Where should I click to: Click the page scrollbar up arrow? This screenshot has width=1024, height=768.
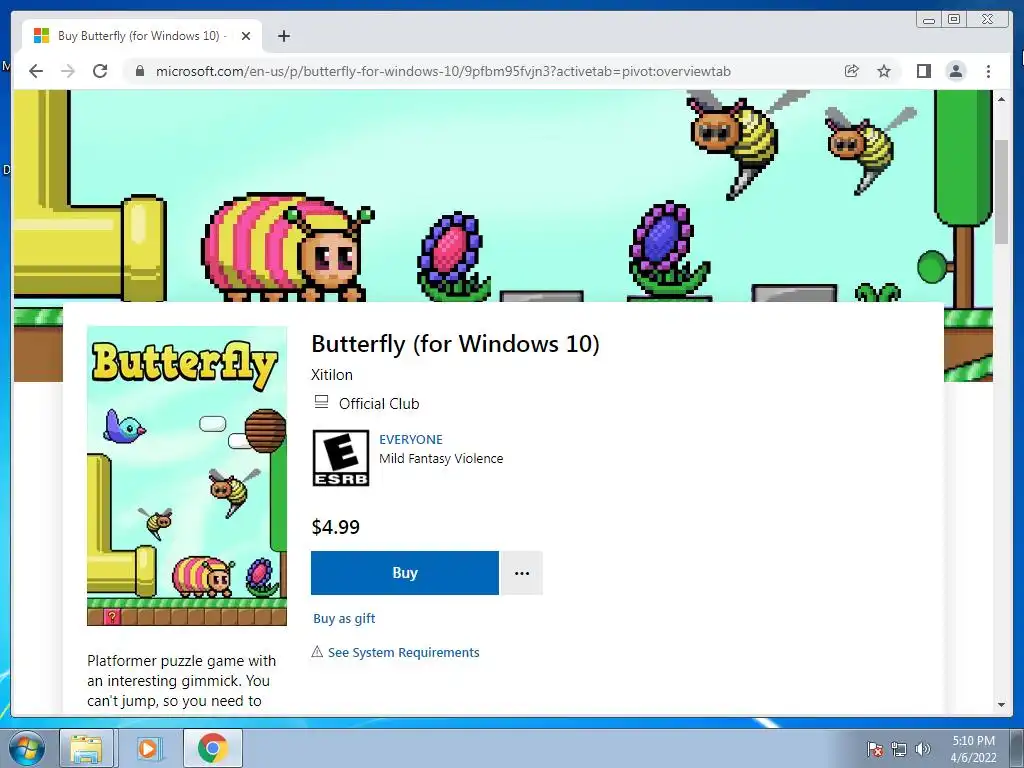point(1001,99)
